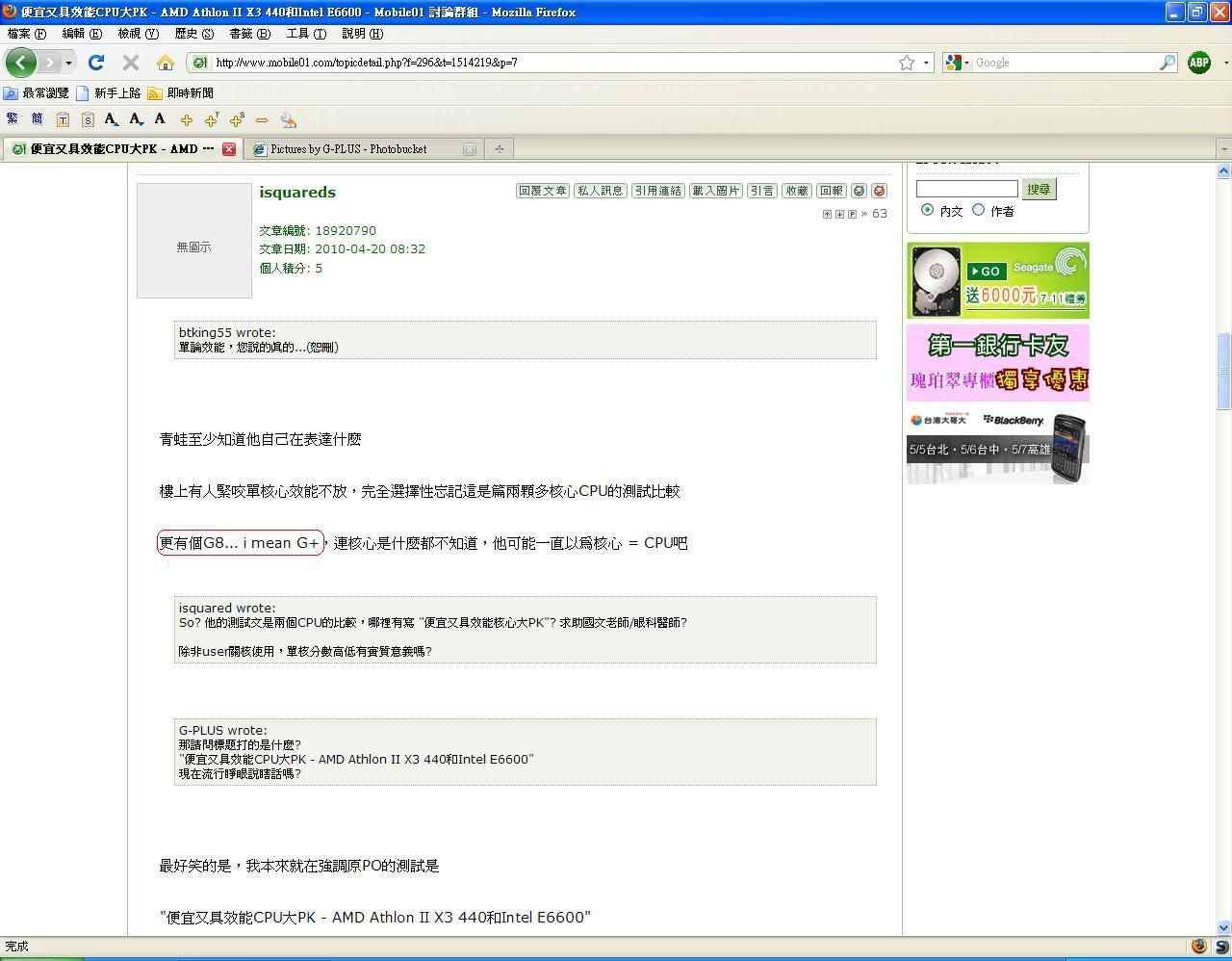1232x961 pixels.
Task: Click the Reload page icon
Action: pos(96,63)
